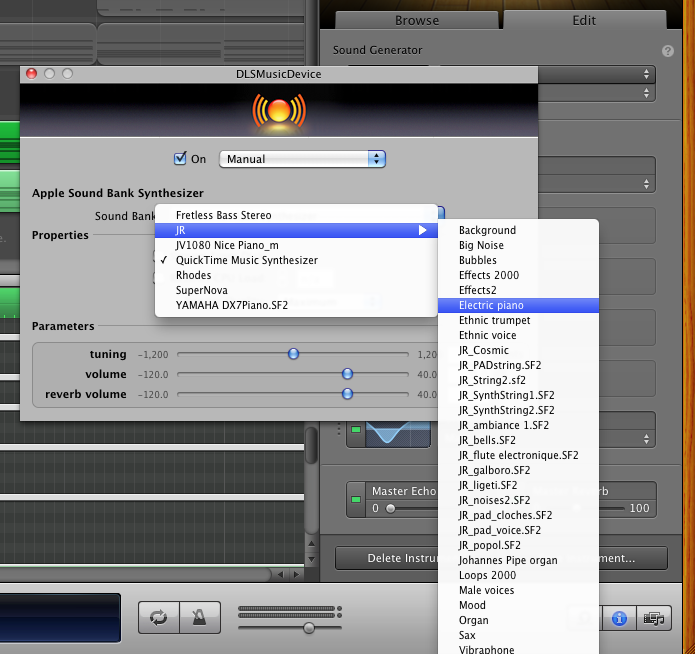
Task: Select JR_noises2.SF2 entry
Action: [x=518, y=501]
